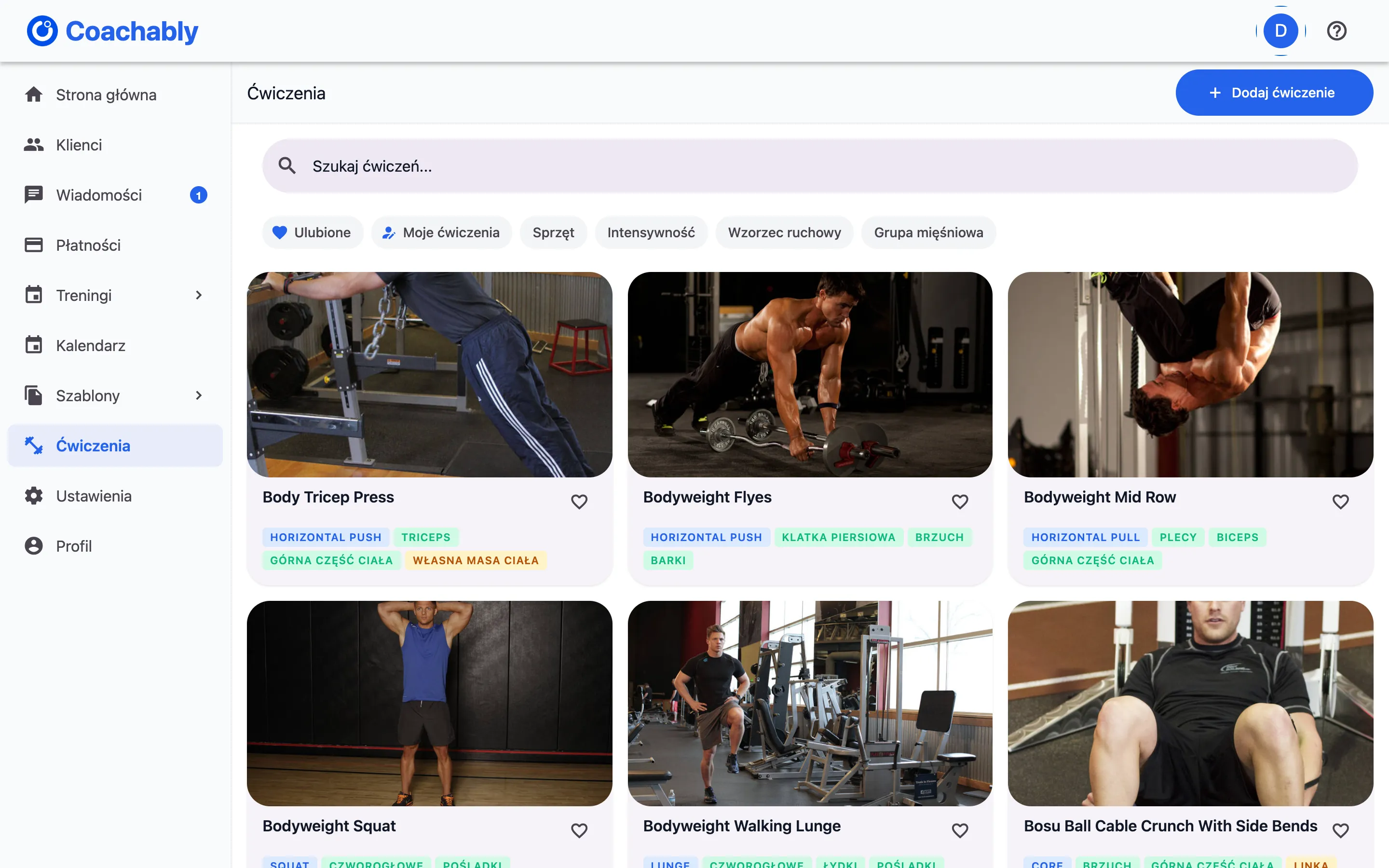Image resolution: width=1389 pixels, height=868 pixels.
Task: Click the Coachably logo icon
Action: tap(42, 31)
